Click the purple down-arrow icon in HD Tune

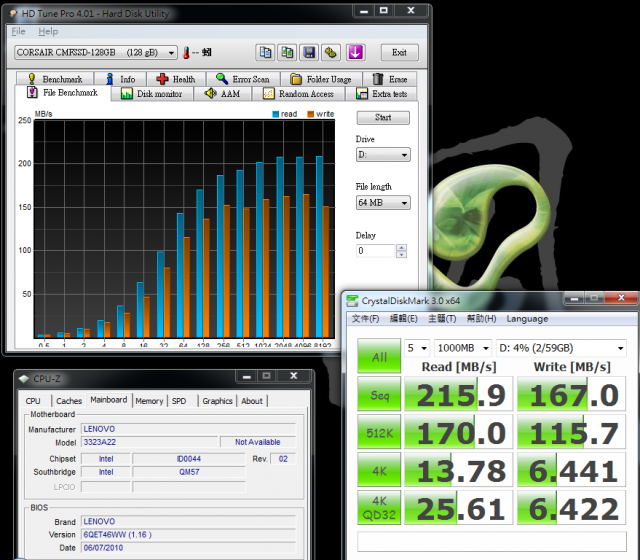point(356,53)
